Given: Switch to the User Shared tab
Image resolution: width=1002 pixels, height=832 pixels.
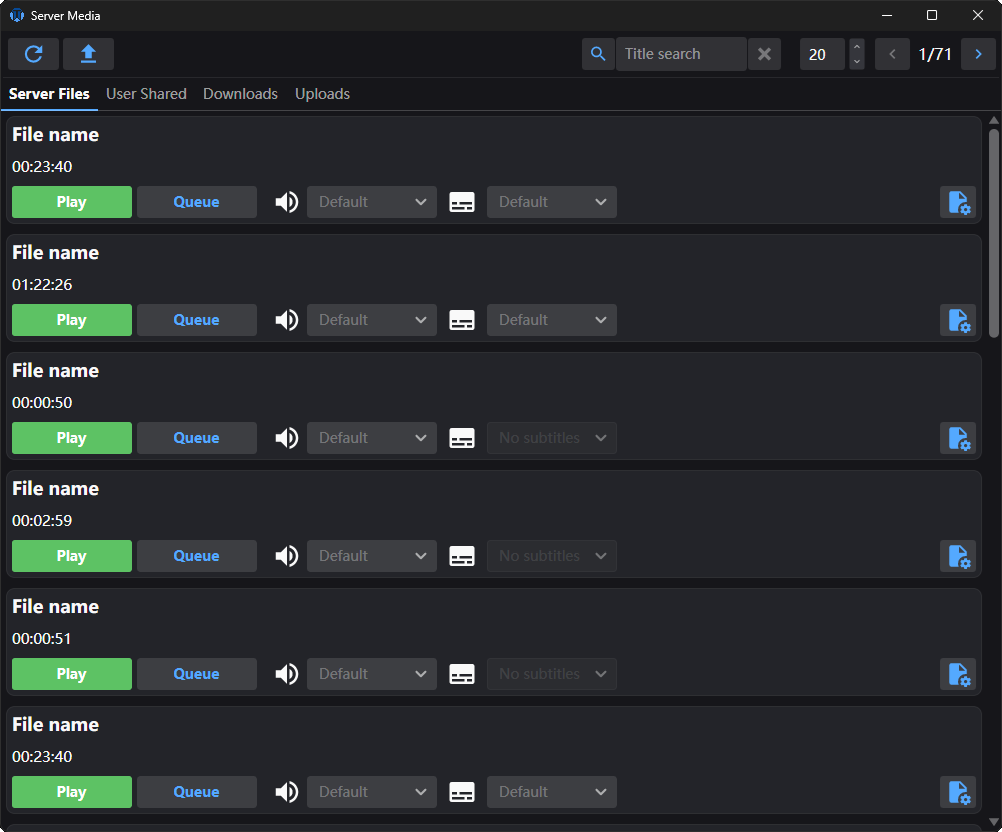Looking at the screenshot, I should [x=146, y=94].
